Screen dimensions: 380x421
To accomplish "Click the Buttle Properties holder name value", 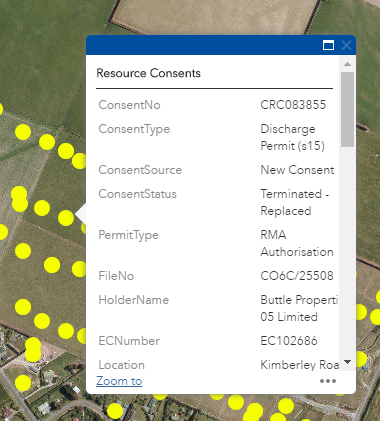I will (x=299, y=308).
